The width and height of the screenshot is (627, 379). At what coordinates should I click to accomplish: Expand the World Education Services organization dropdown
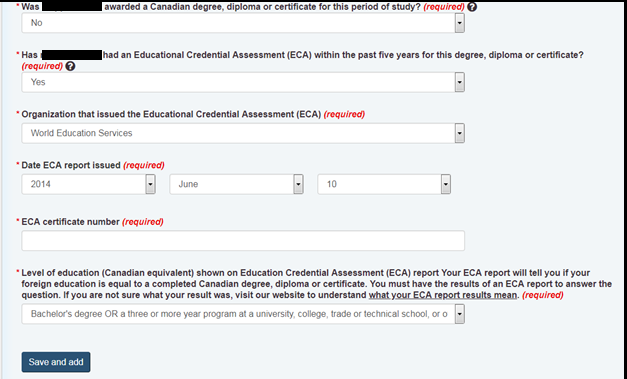coord(243,133)
